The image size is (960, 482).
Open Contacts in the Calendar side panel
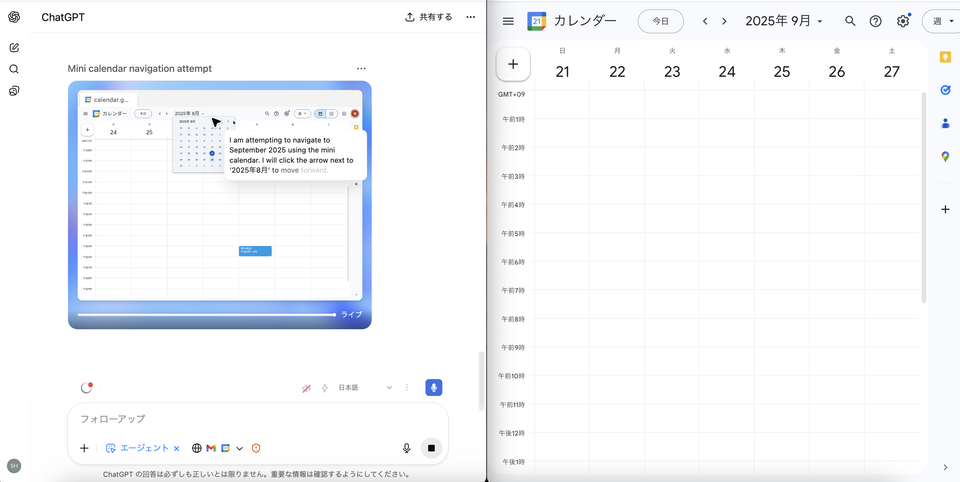[945, 123]
